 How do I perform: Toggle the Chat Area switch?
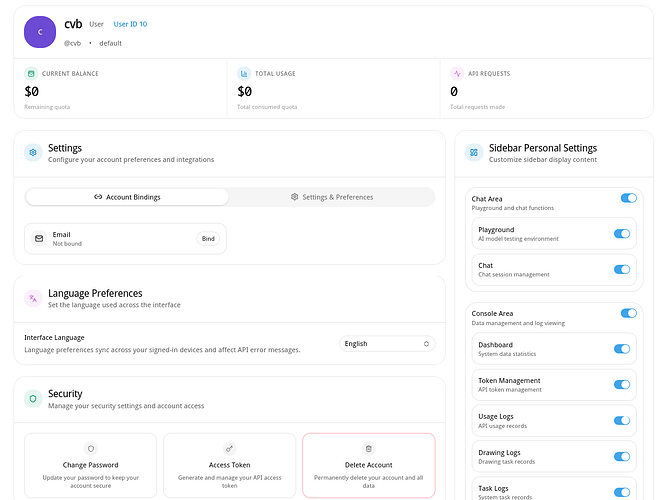[x=629, y=198]
